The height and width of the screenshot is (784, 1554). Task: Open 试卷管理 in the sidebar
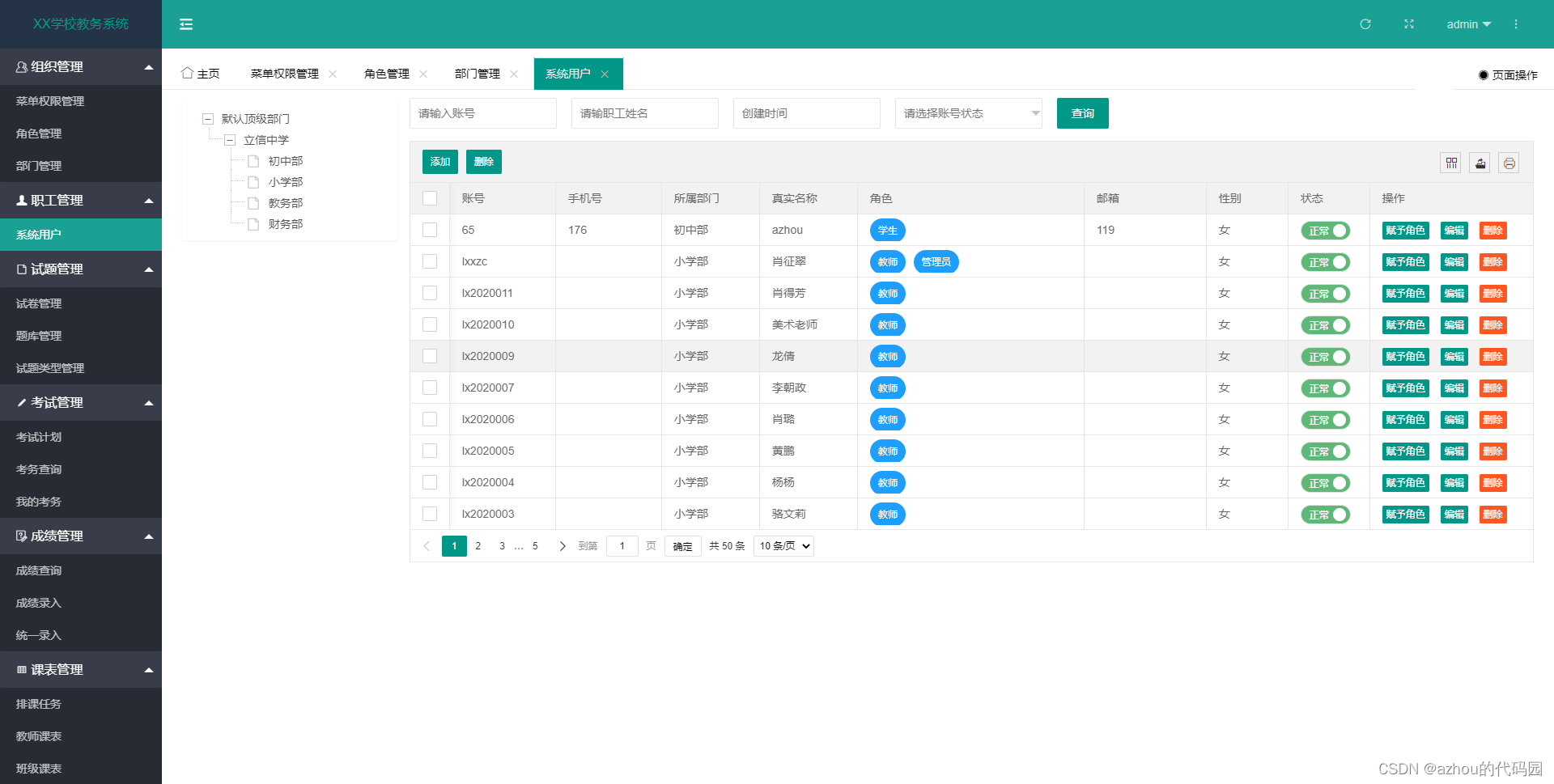click(81, 303)
